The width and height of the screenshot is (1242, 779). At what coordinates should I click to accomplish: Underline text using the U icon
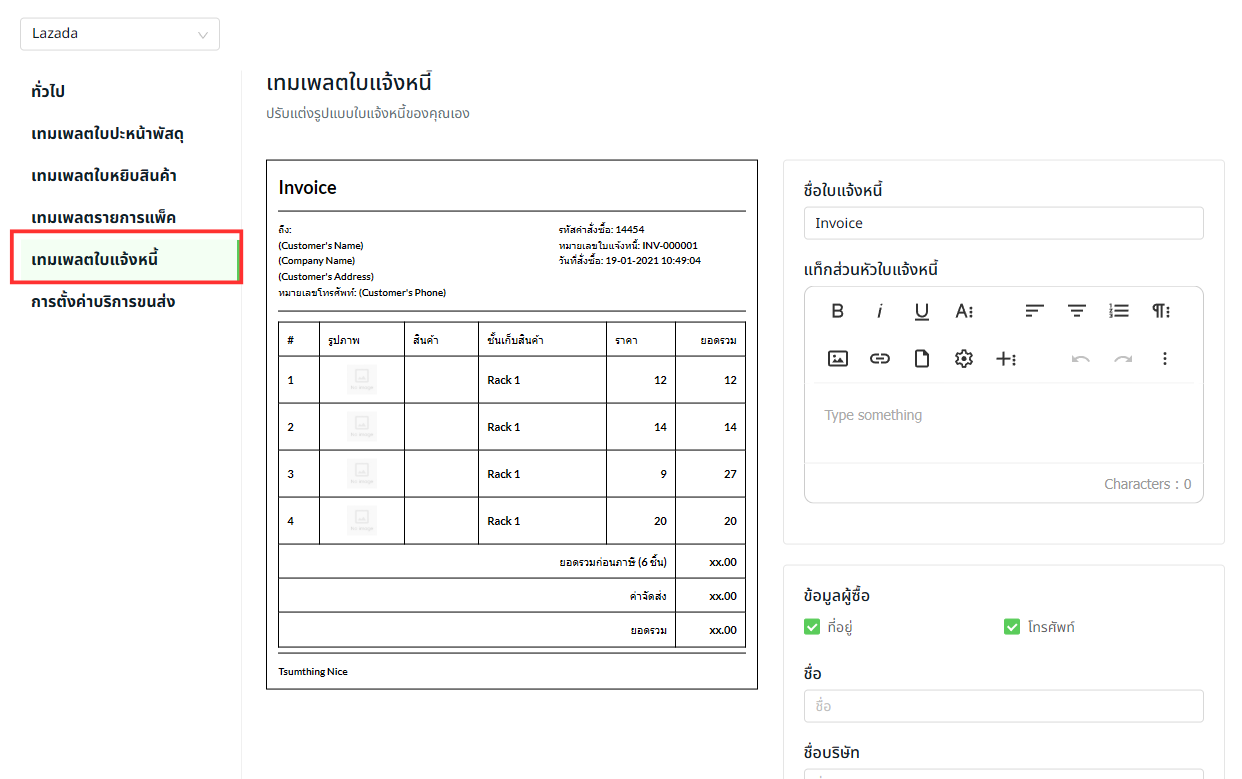pos(922,311)
